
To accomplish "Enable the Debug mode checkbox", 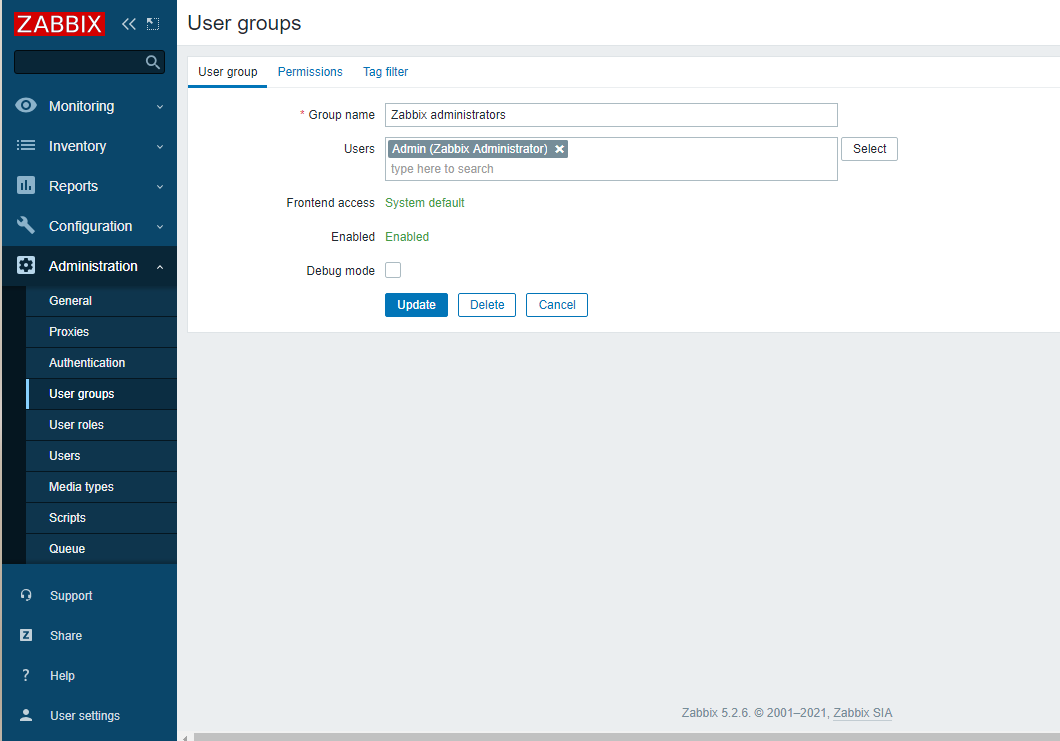I will point(393,270).
